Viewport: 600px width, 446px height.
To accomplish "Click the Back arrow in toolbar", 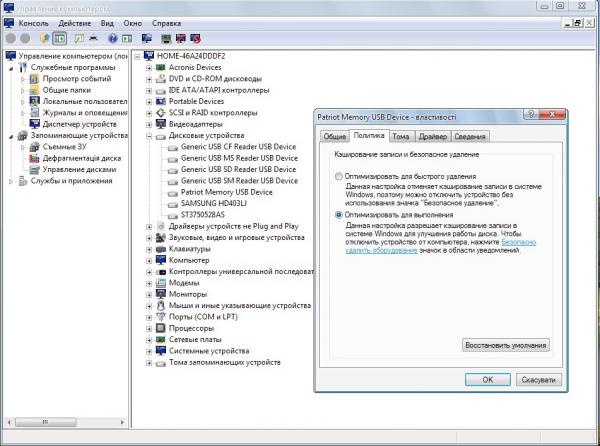I will pyautogui.click(x=11, y=38).
